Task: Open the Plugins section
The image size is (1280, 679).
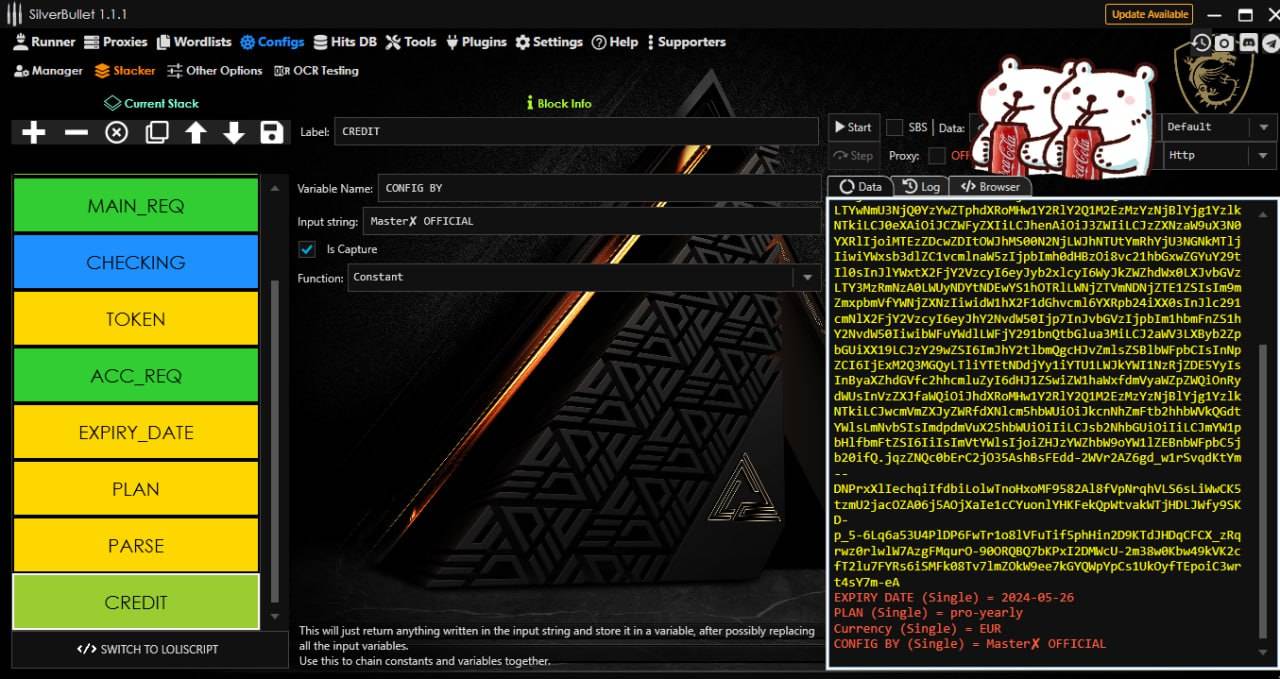Action: click(476, 42)
